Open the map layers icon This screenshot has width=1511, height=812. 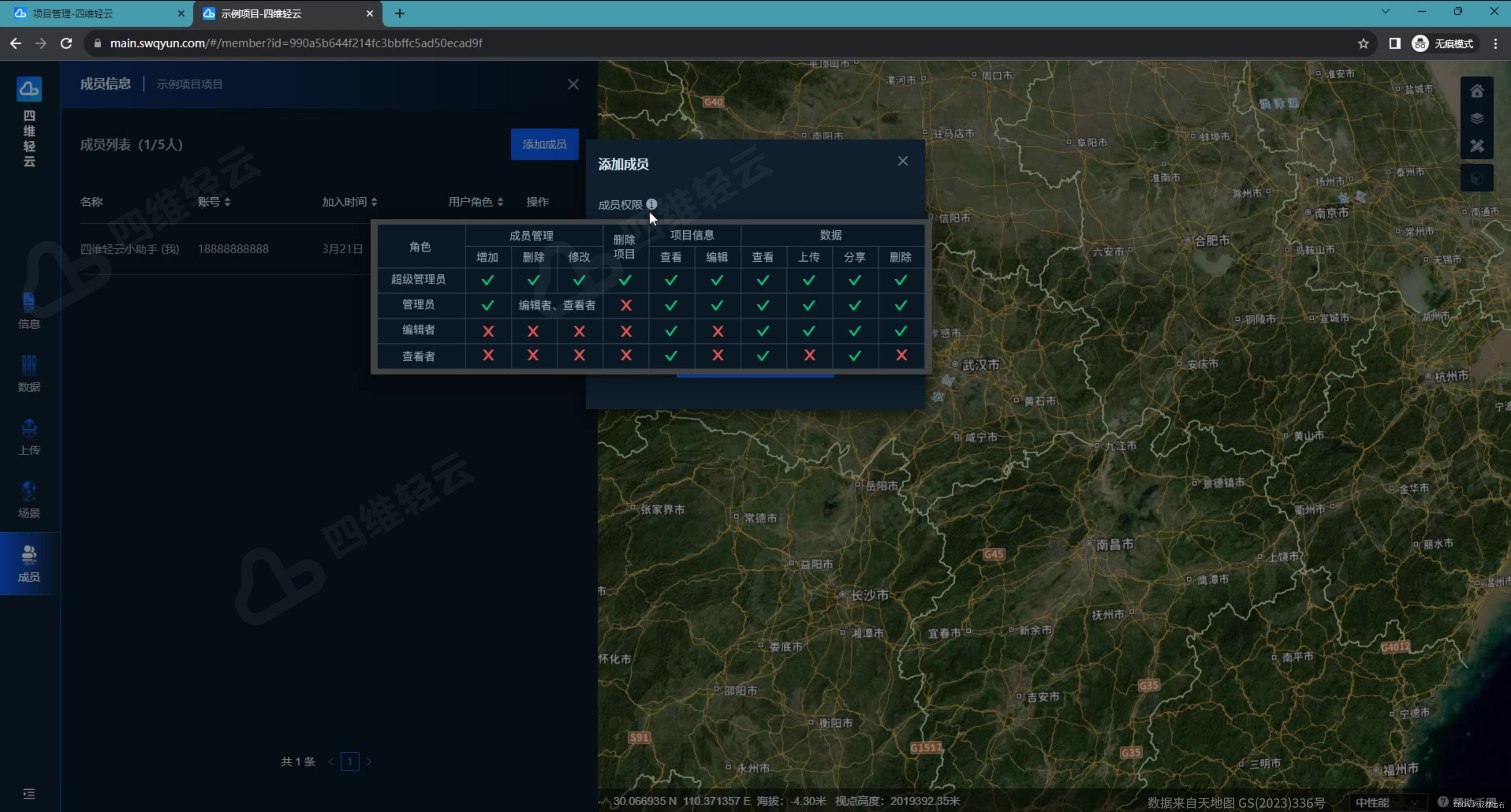point(1476,119)
